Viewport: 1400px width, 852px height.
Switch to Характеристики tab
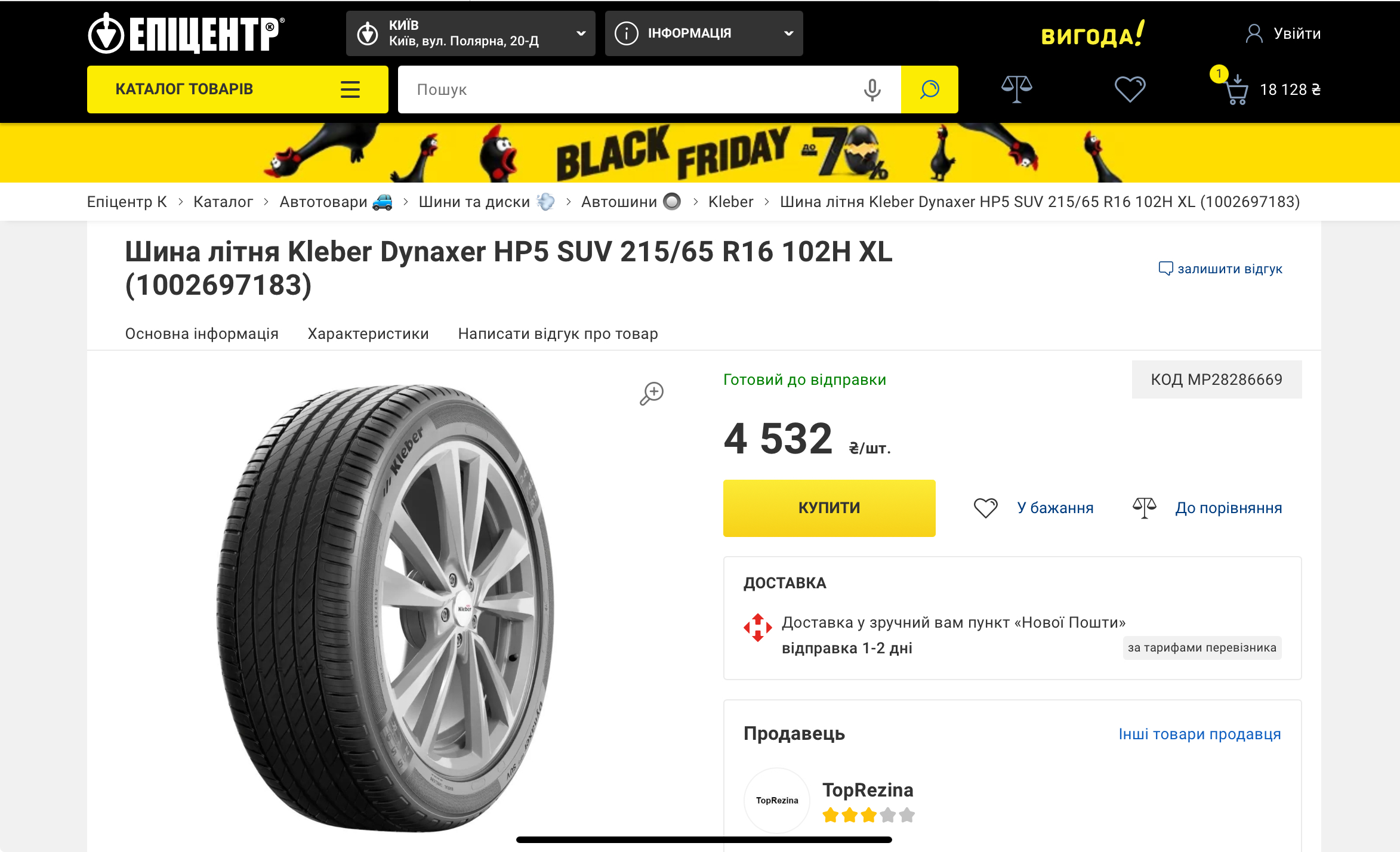click(368, 334)
